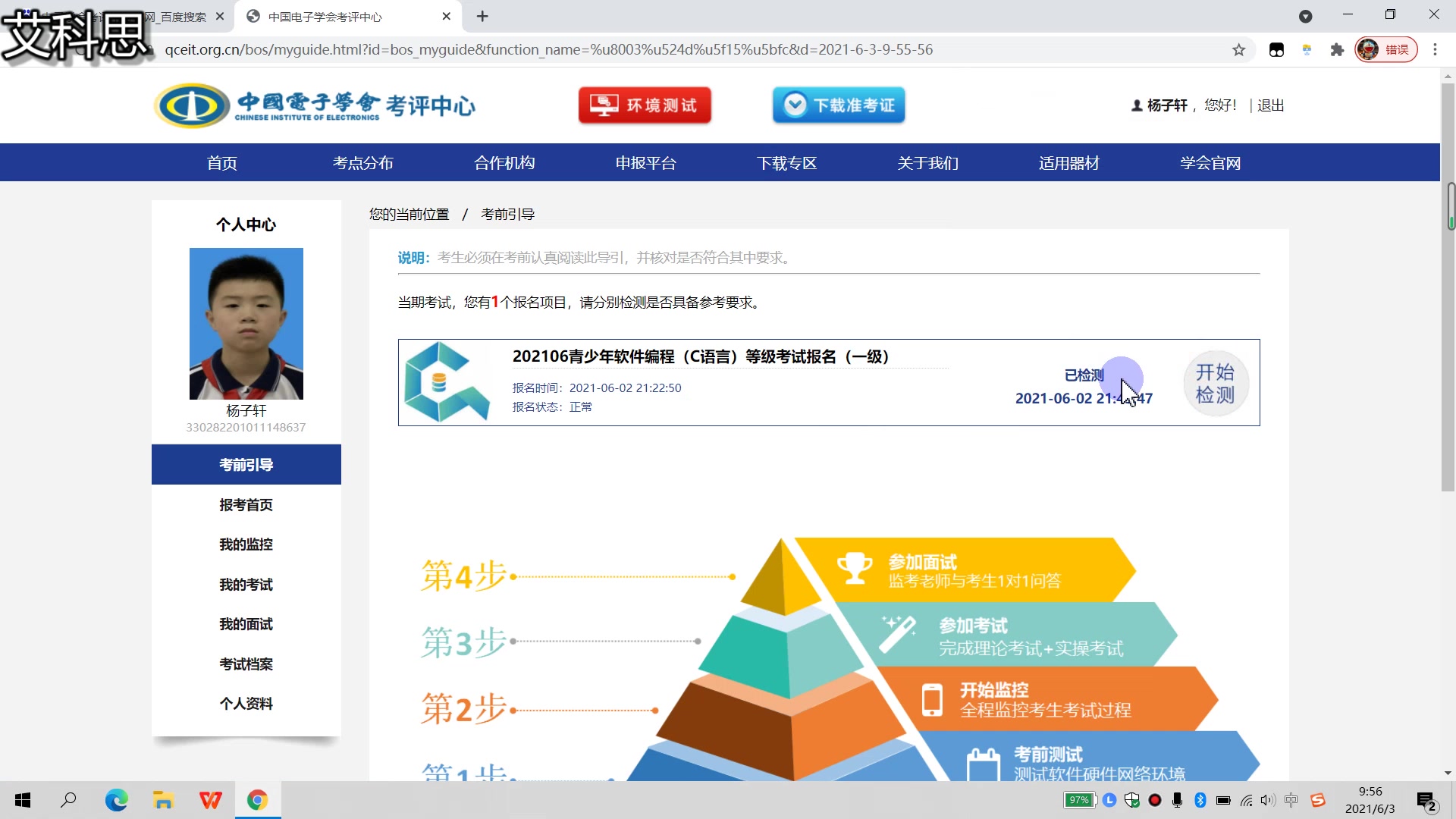The width and height of the screenshot is (1456, 819).
Task: Open Sogou input icon in system tray
Action: coord(1318,800)
